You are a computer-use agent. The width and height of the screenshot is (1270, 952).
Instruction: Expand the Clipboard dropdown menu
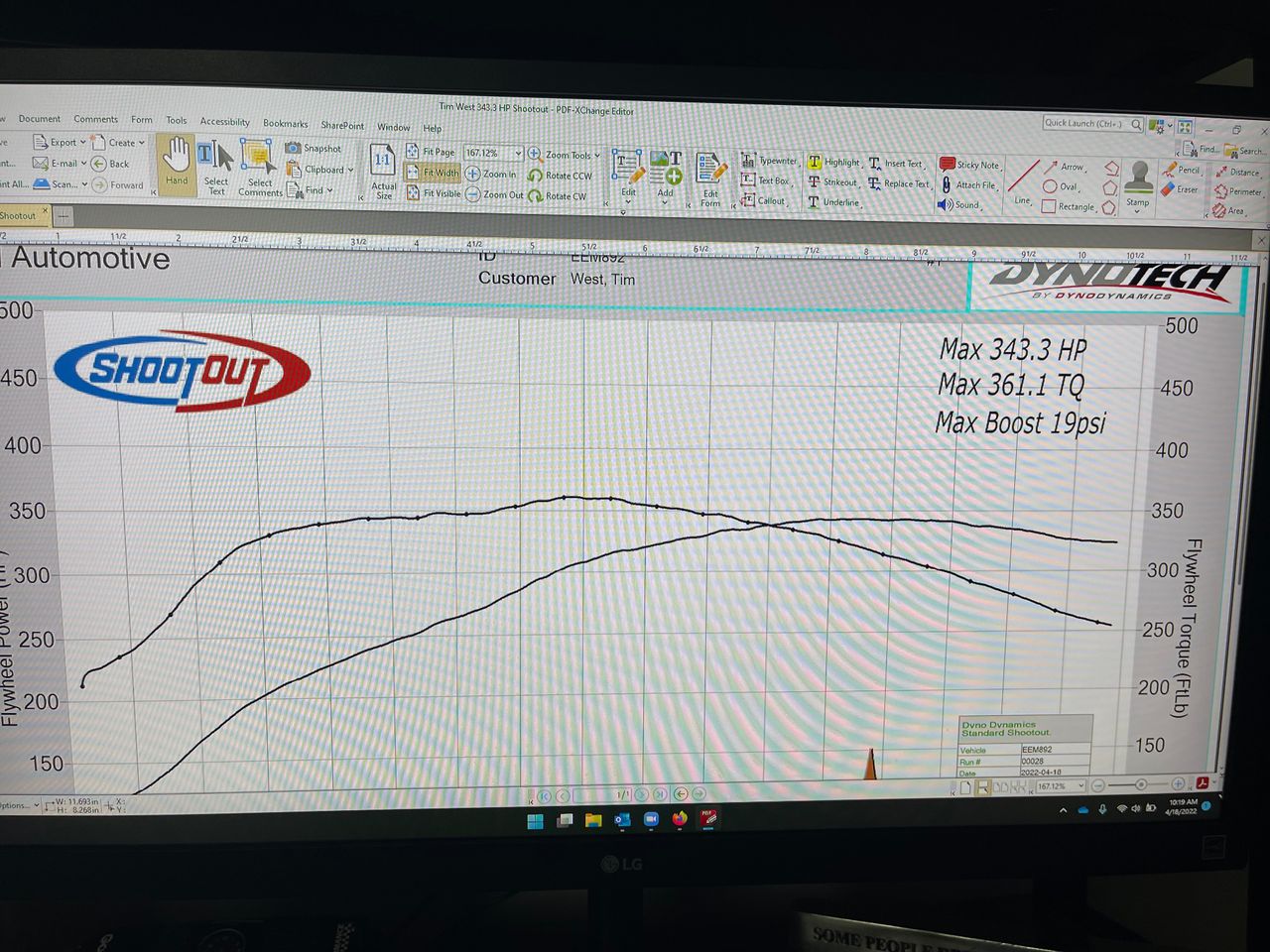coord(350,170)
